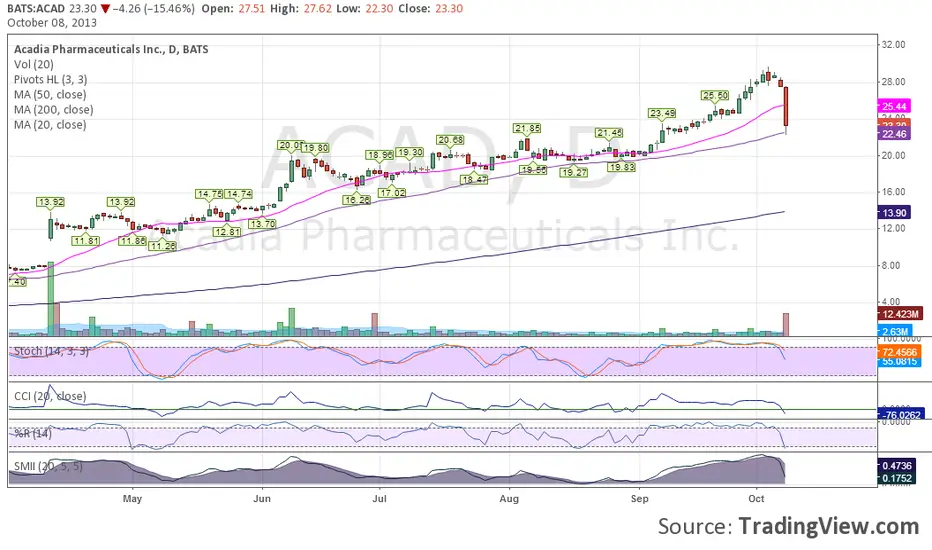932x550 pixels.
Task: Click the date October 08, 2013
Action: 52,23
